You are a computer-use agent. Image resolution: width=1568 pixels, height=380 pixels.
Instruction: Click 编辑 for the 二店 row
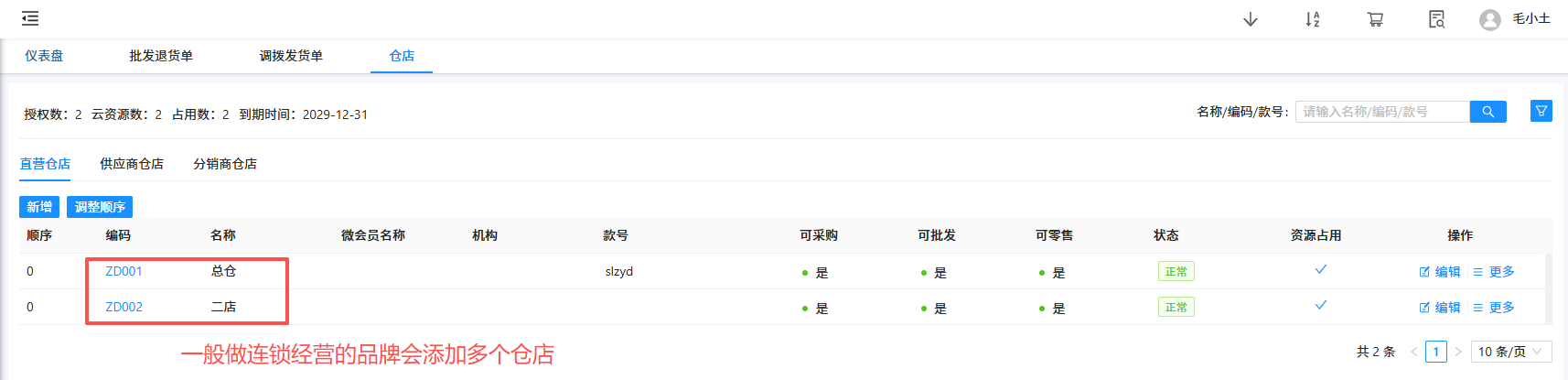pyautogui.click(x=1440, y=308)
